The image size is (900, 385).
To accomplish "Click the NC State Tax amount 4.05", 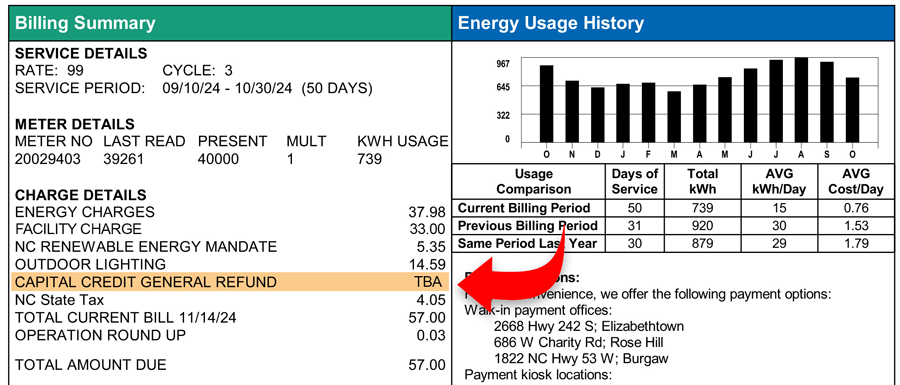I will (x=432, y=300).
